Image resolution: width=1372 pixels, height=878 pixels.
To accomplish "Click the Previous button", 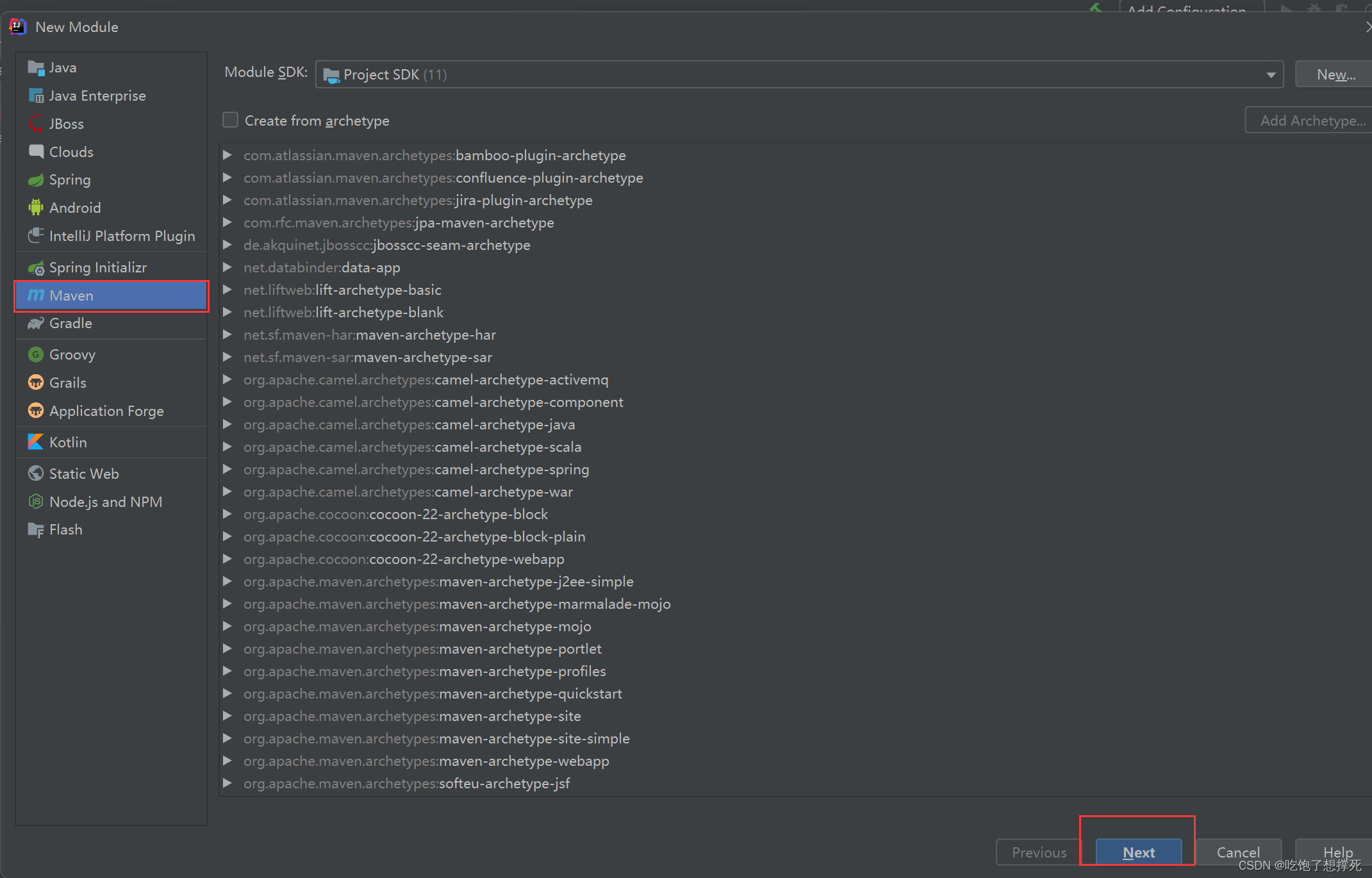I will coord(1039,852).
